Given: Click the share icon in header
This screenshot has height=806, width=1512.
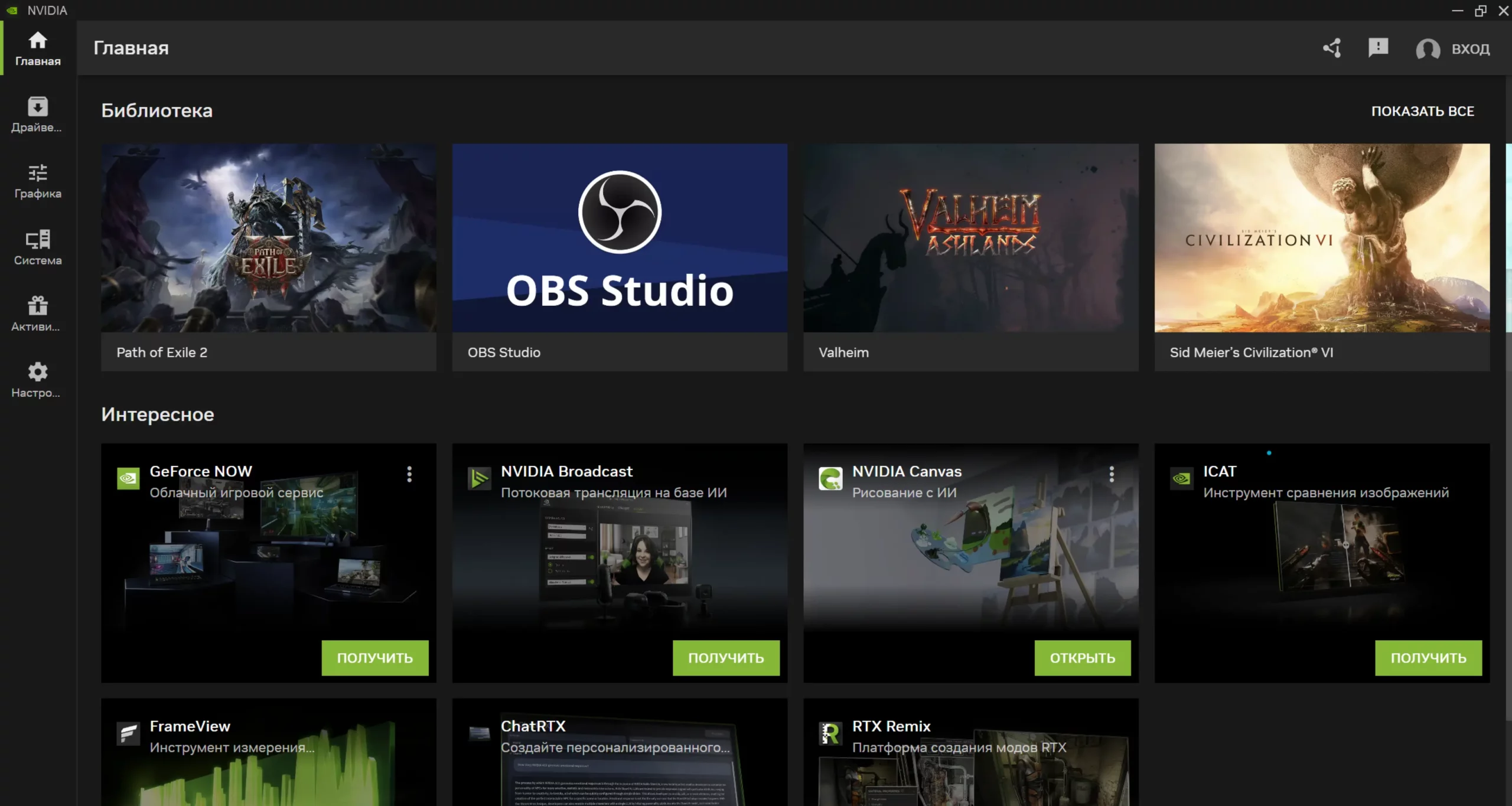Looking at the screenshot, I should pyautogui.click(x=1332, y=48).
